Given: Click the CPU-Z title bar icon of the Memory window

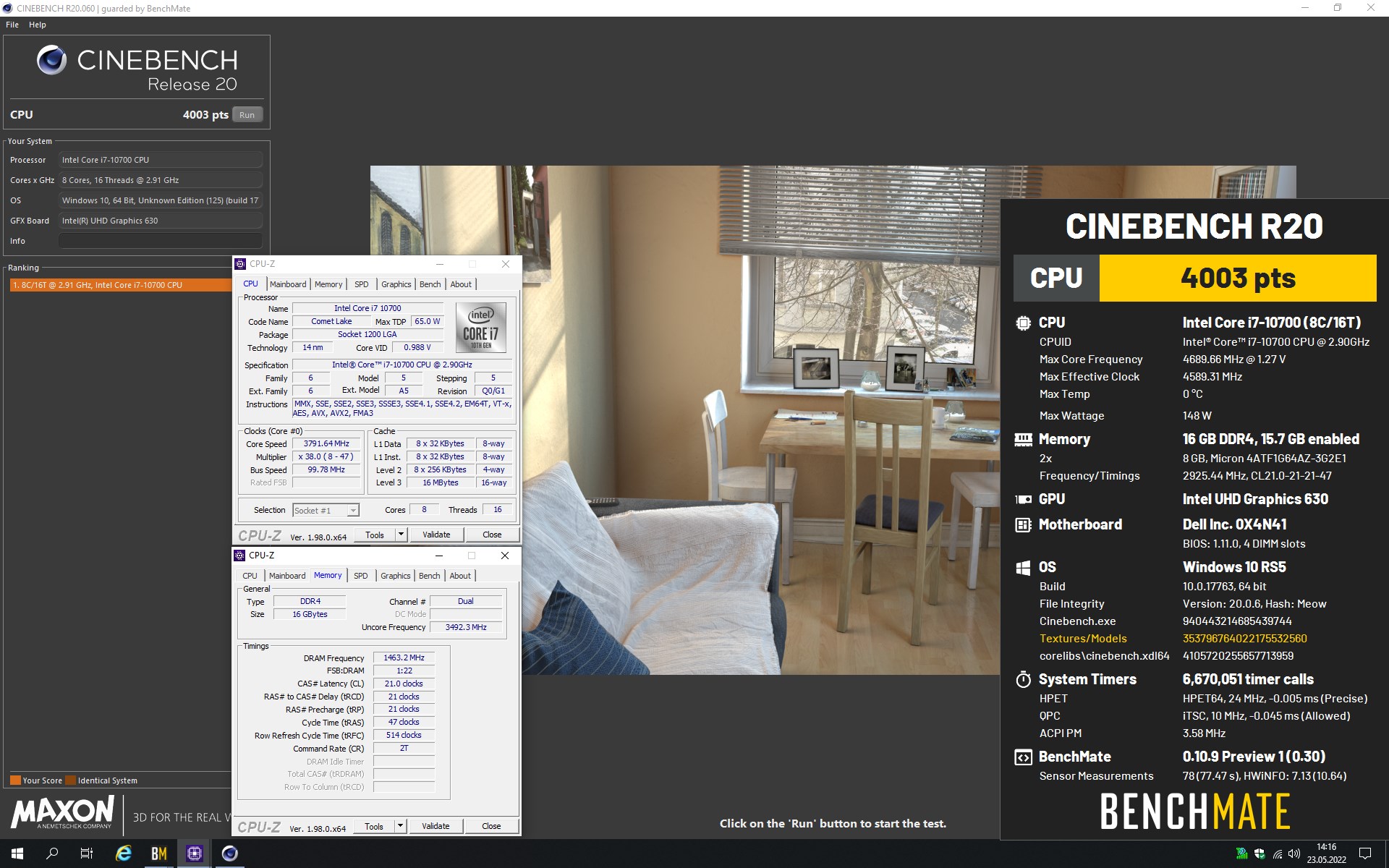Looking at the screenshot, I should (x=240, y=556).
